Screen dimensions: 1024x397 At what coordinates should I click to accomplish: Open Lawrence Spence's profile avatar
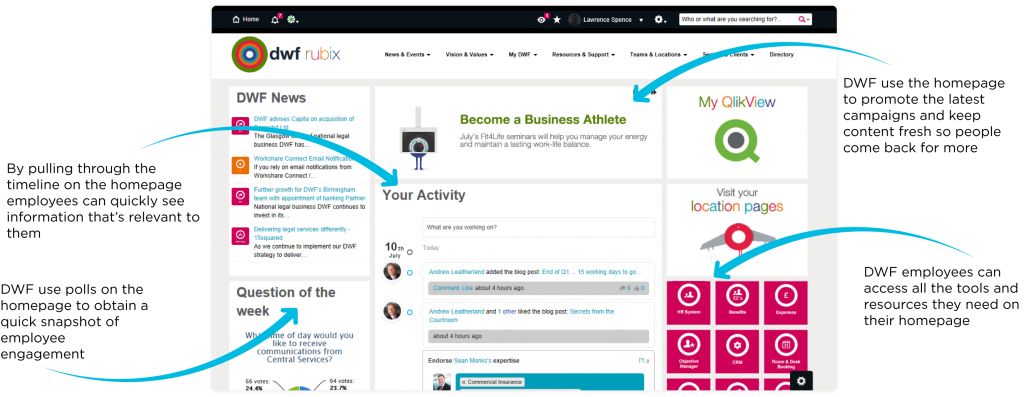pos(575,20)
